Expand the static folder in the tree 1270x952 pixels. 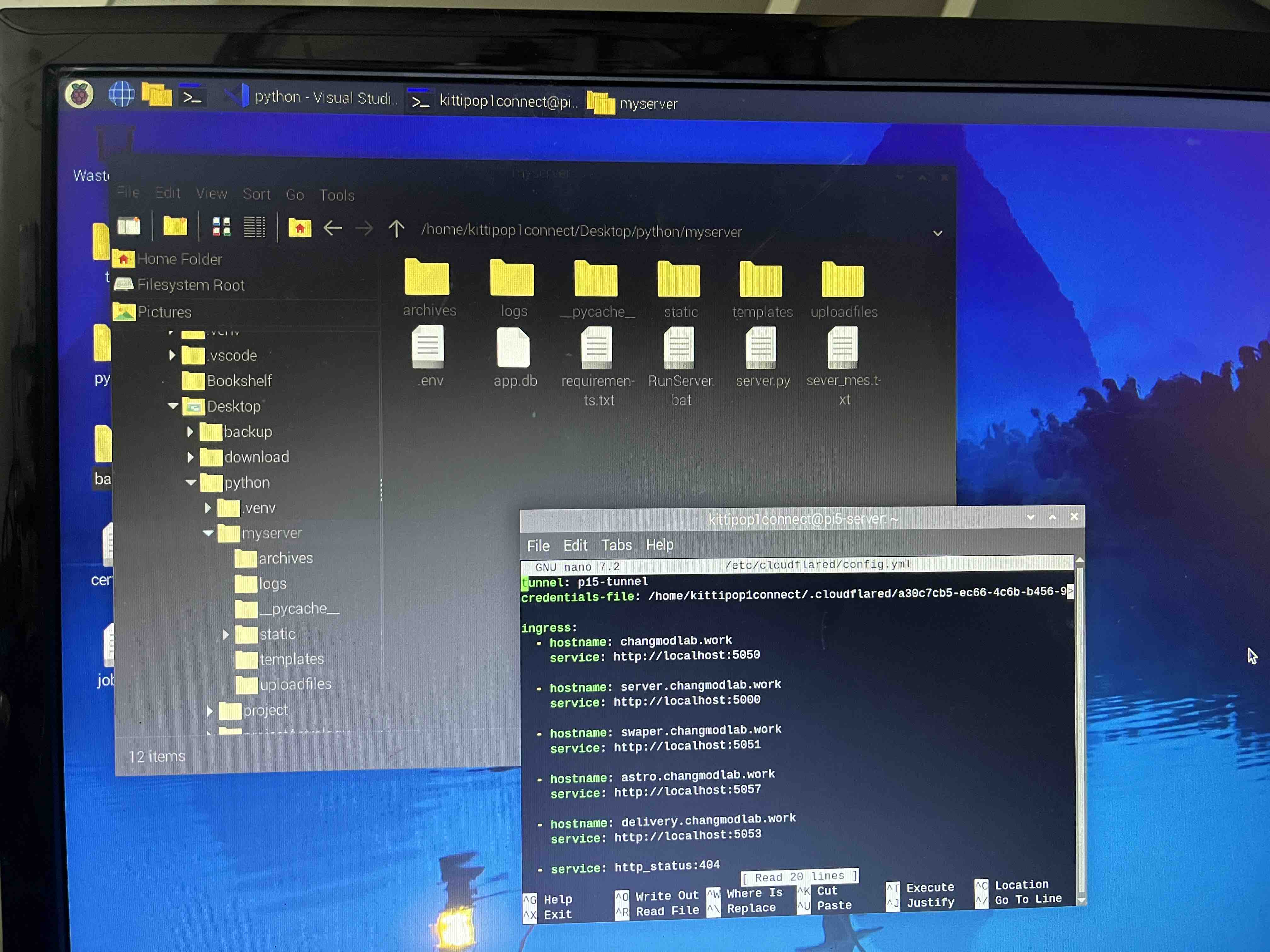pyautogui.click(x=226, y=634)
